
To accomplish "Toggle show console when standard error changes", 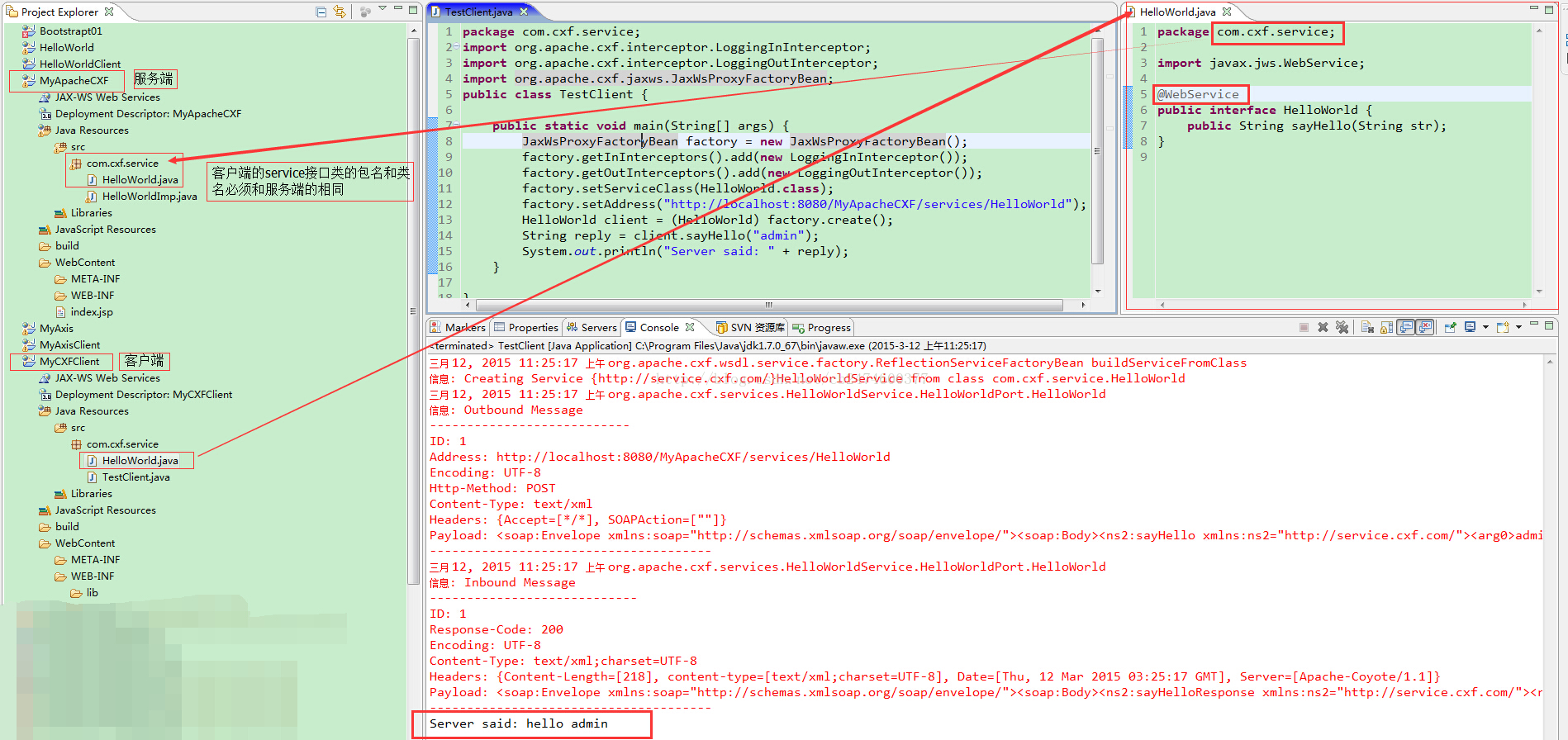I will (1425, 328).
